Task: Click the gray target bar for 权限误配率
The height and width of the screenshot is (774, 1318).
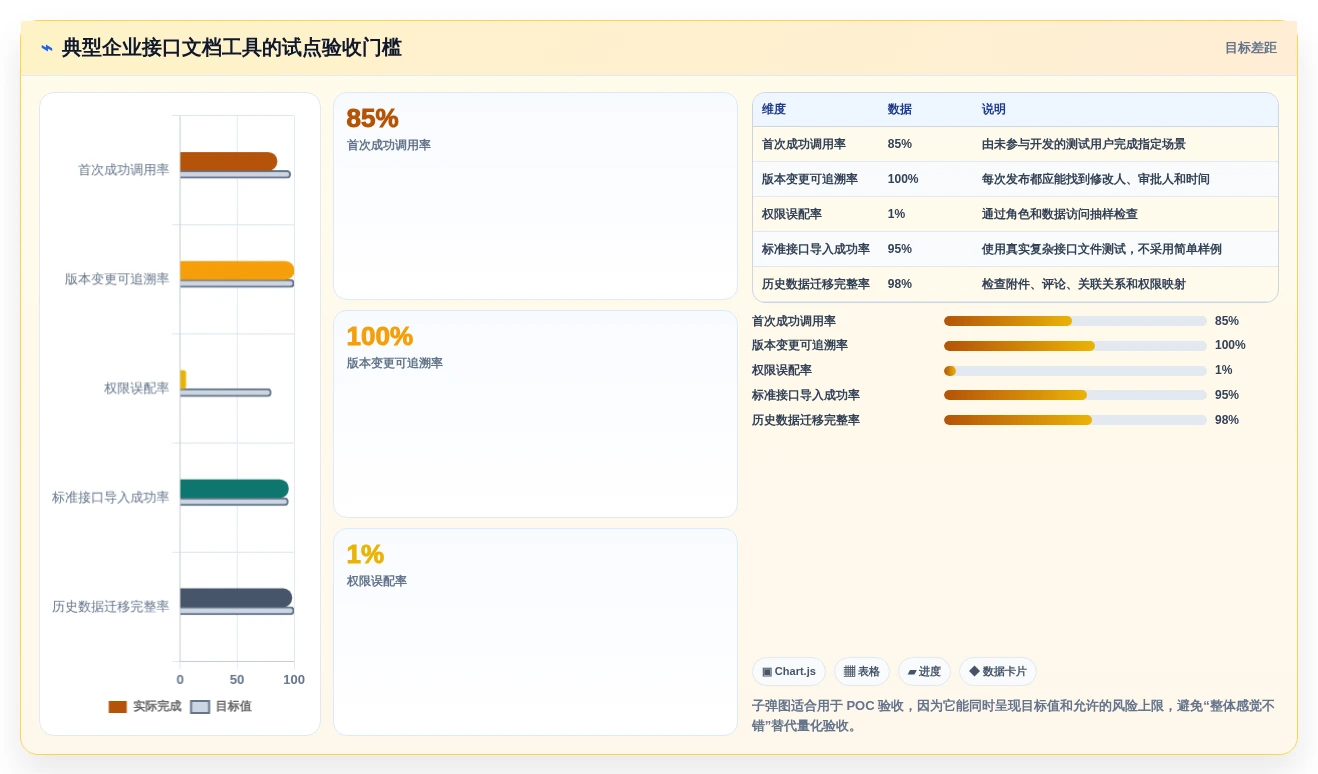Action: point(225,393)
